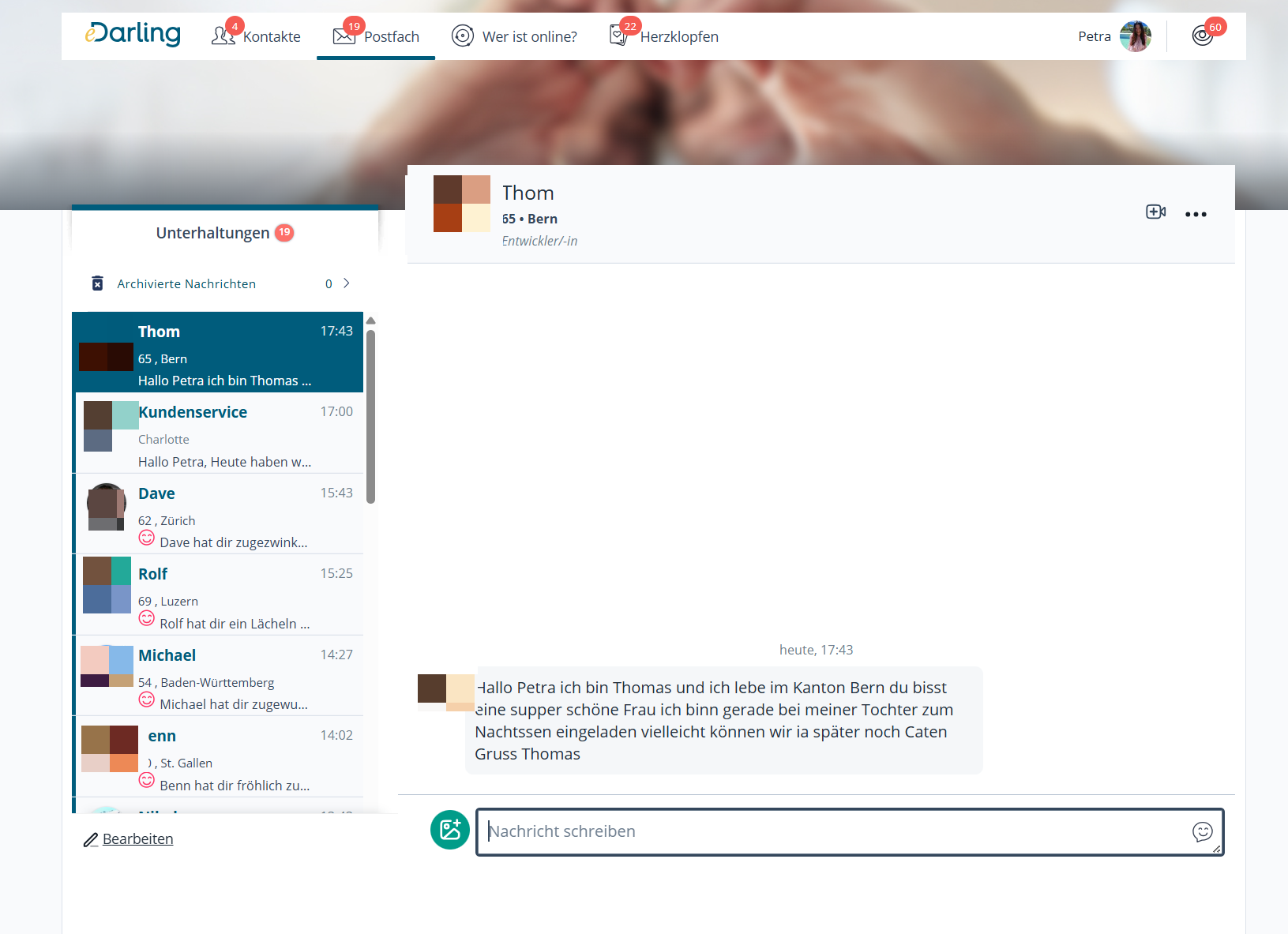This screenshot has width=1288, height=934.
Task: Click the Herzklopfen cards icon
Action: pyautogui.click(x=619, y=36)
